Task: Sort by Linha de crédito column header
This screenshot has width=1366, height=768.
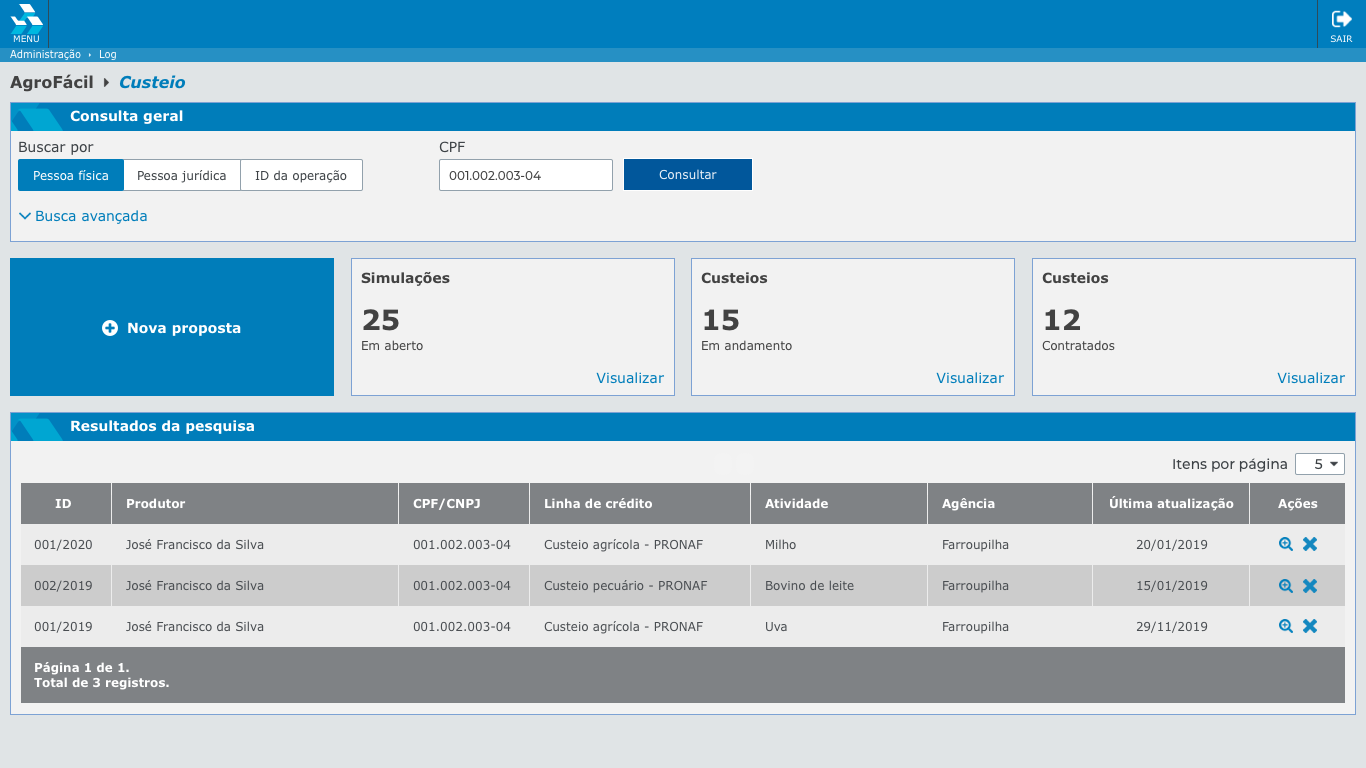Action: point(640,504)
